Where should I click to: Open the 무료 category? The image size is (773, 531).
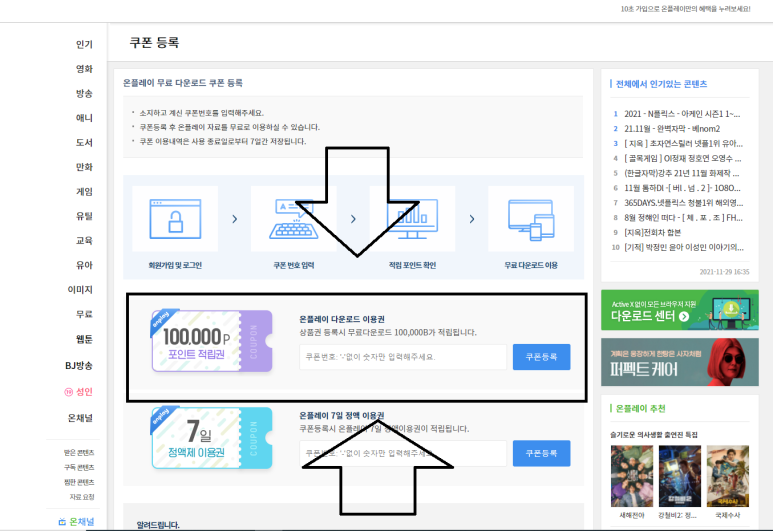(84, 314)
